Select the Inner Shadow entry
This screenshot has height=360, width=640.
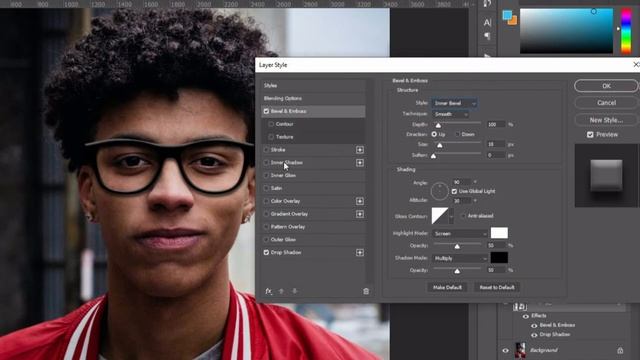point(287,162)
